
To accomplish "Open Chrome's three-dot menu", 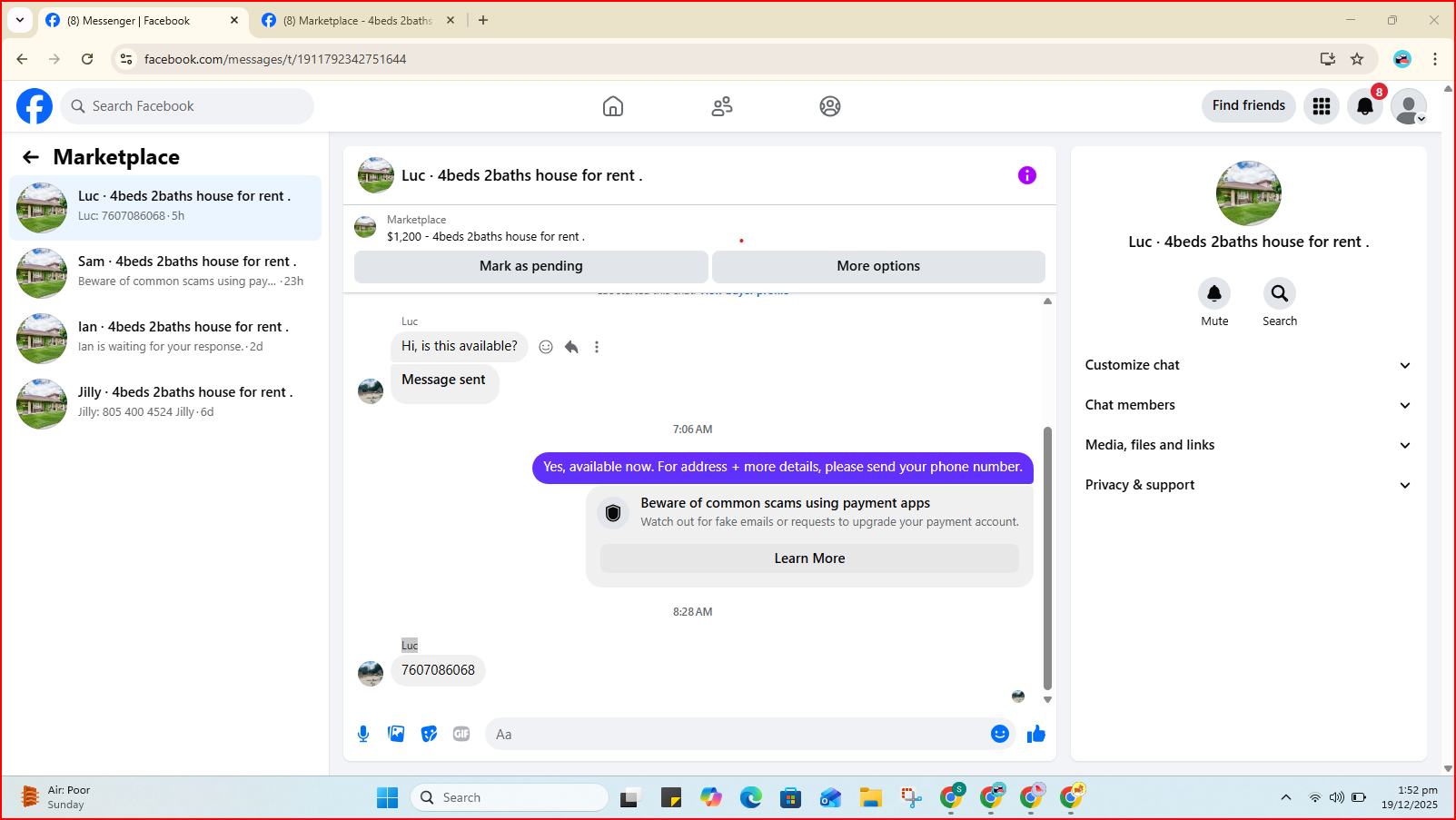I will coord(1435,59).
